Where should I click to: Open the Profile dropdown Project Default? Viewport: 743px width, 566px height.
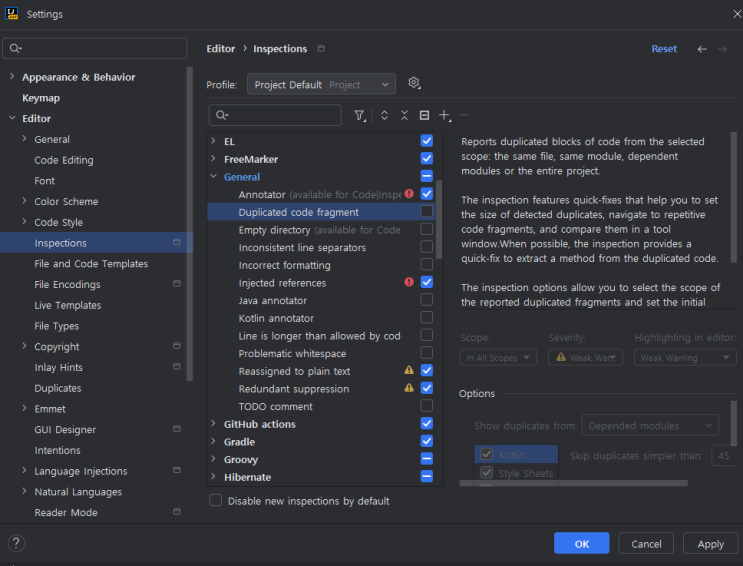coord(321,85)
